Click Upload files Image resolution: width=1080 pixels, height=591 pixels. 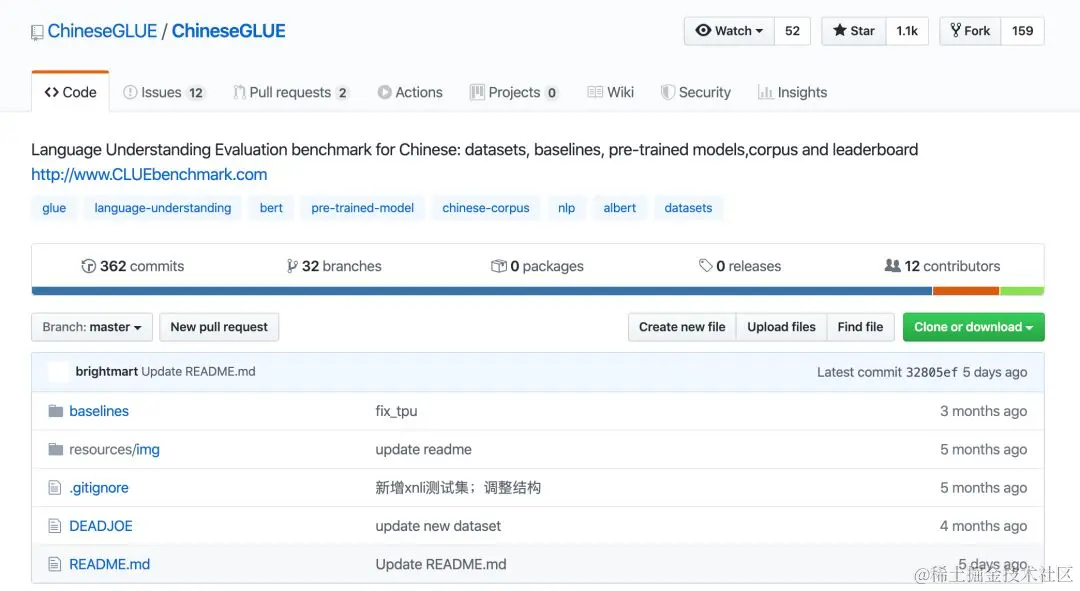click(x=781, y=326)
